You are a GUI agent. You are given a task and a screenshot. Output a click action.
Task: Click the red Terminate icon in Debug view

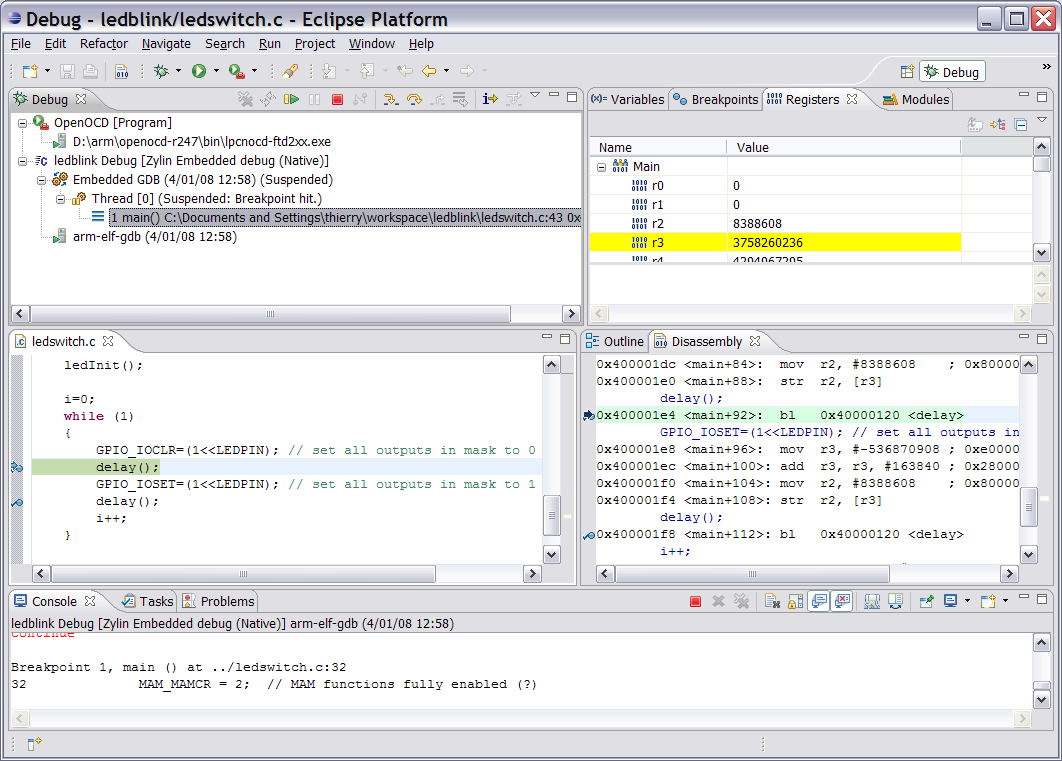pyautogui.click(x=337, y=100)
